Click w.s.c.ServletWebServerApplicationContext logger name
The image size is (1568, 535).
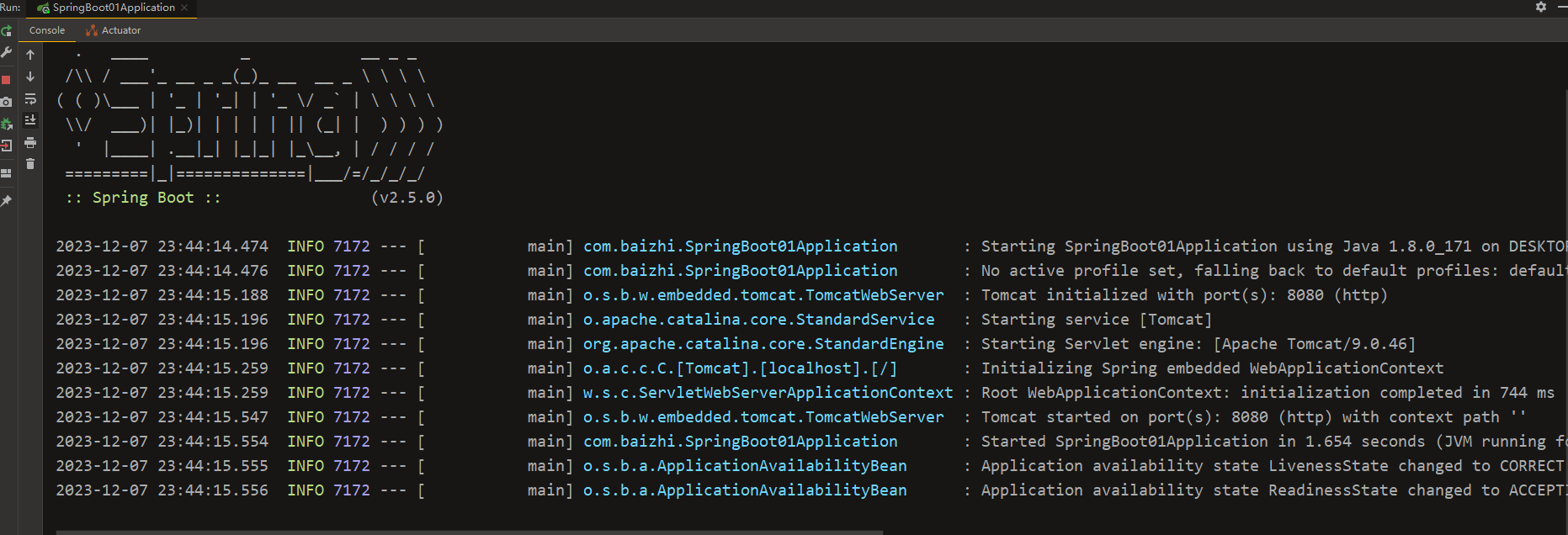[x=768, y=393]
